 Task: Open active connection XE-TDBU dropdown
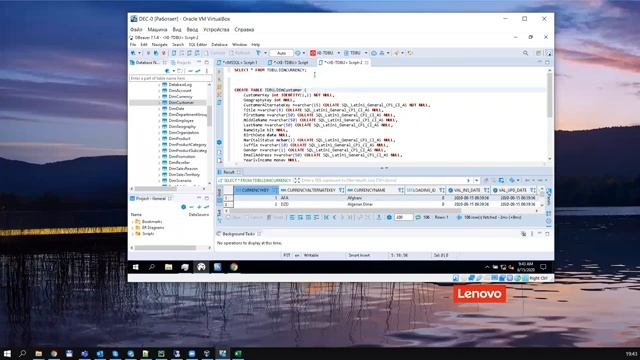pyautogui.click(x=325, y=53)
